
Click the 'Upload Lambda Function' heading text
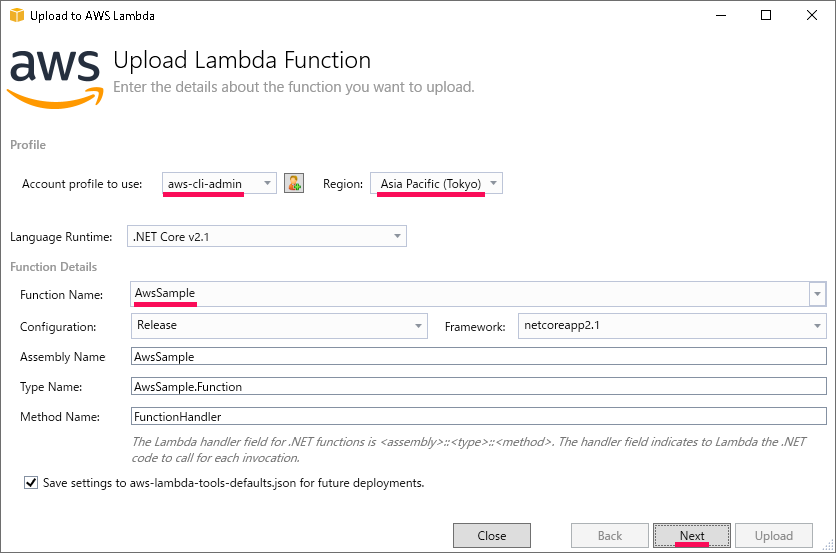(242, 60)
